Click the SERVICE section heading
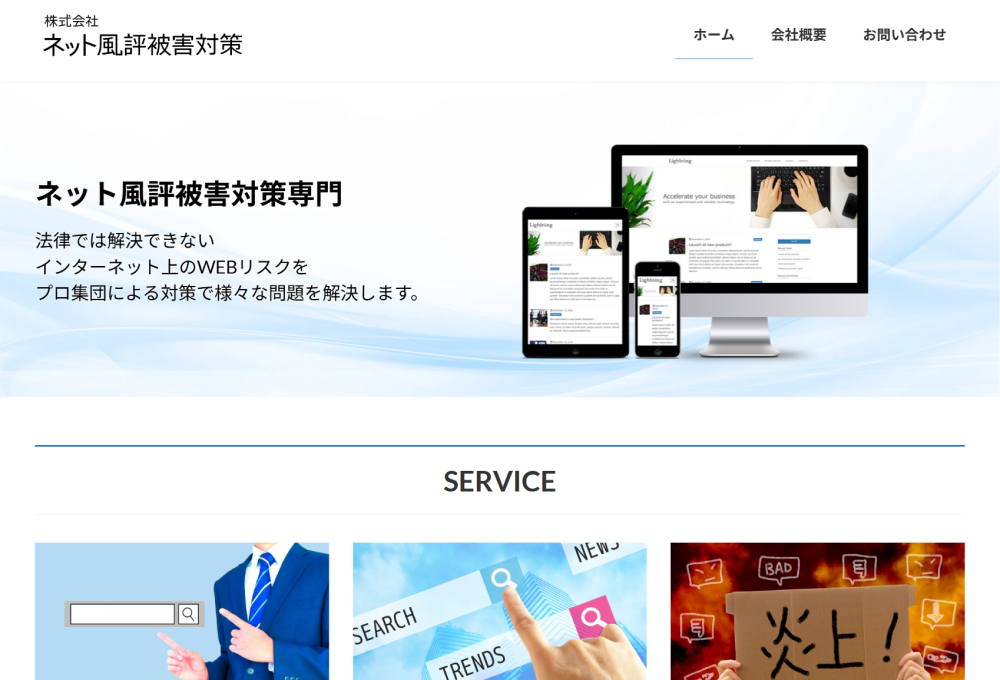The width and height of the screenshot is (1000, 680). pyautogui.click(x=499, y=481)
